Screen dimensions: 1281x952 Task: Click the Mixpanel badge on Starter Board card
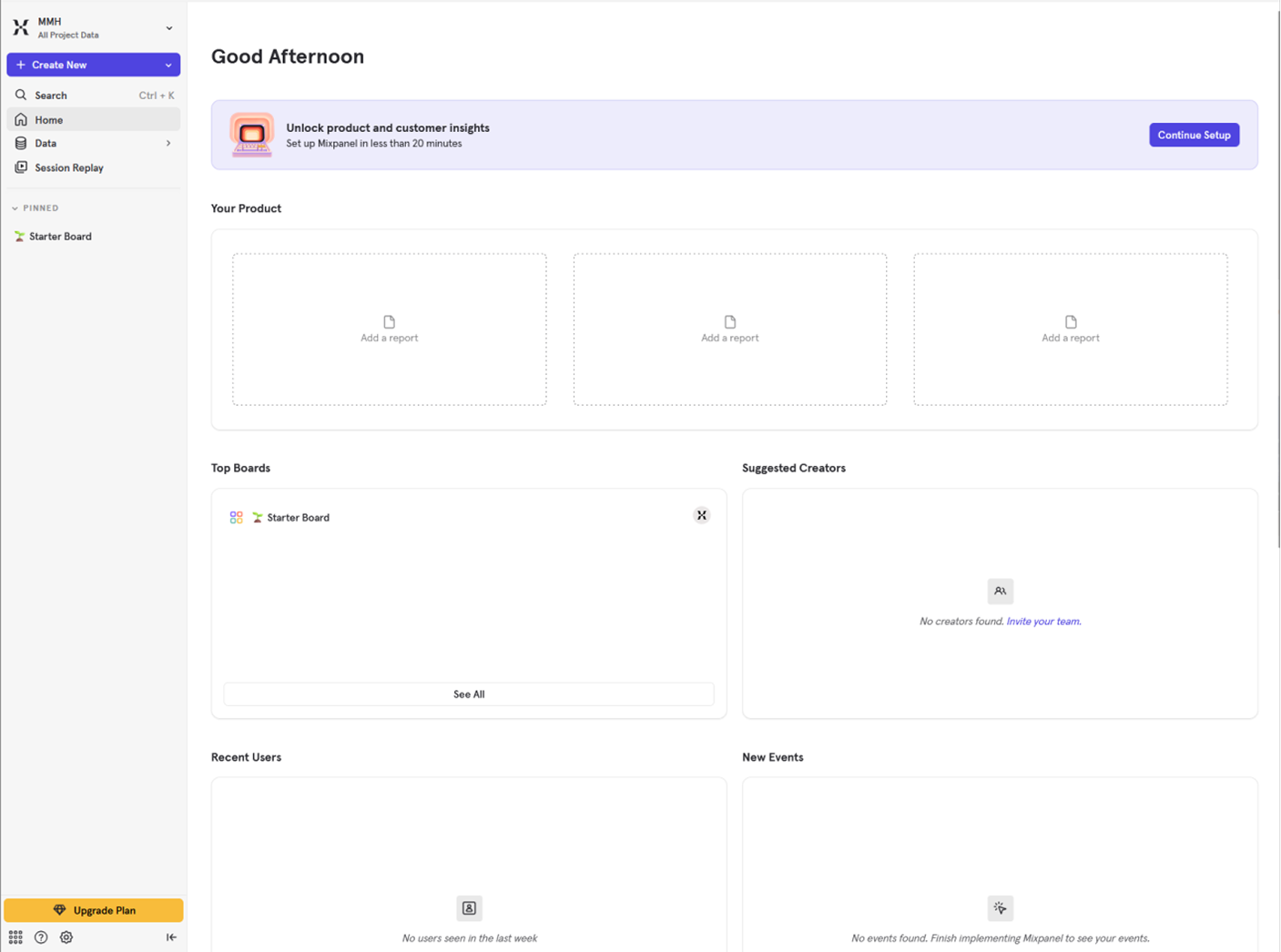point(701,515)
